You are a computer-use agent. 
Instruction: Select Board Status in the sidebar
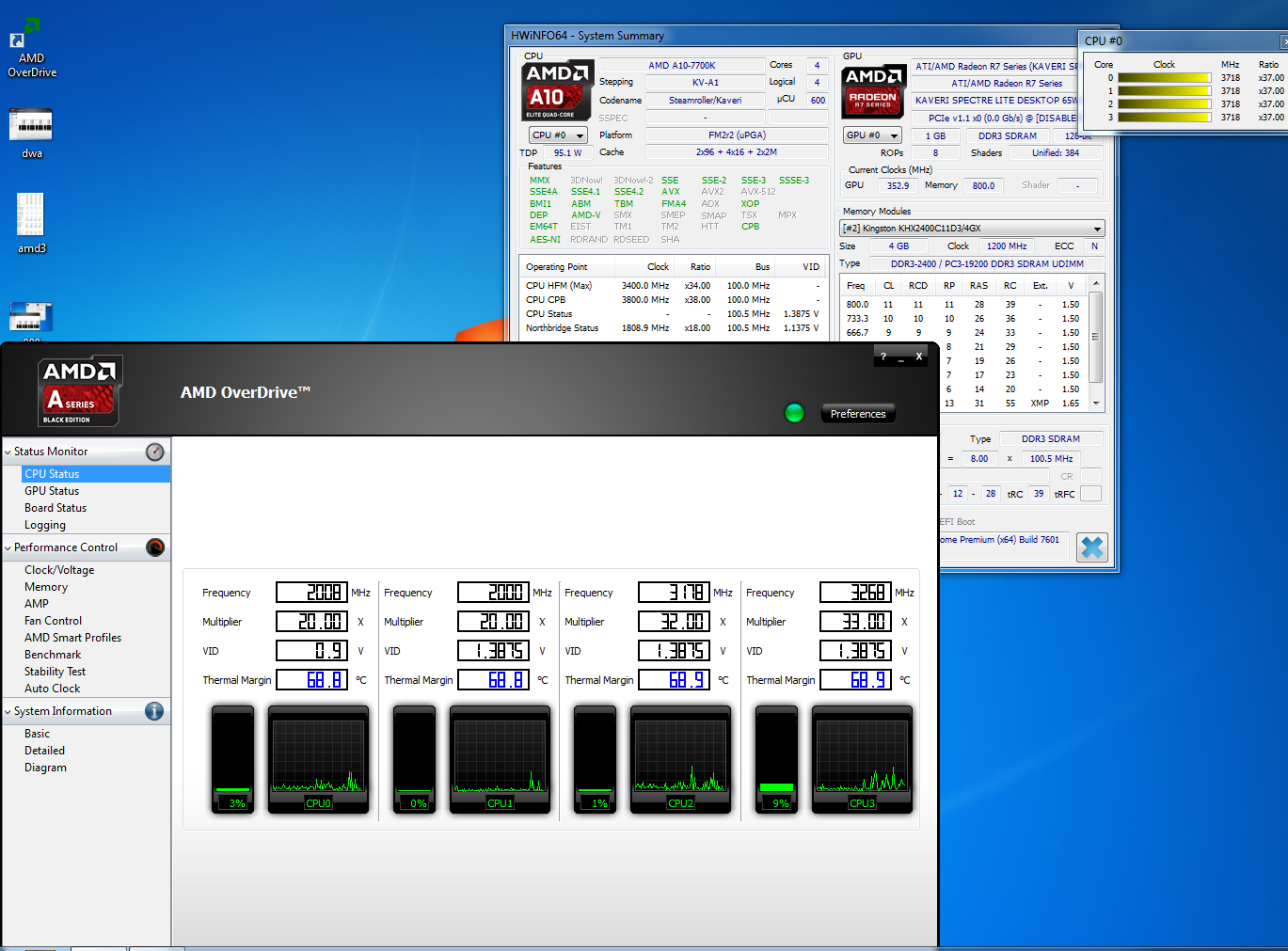pos(56,508)
